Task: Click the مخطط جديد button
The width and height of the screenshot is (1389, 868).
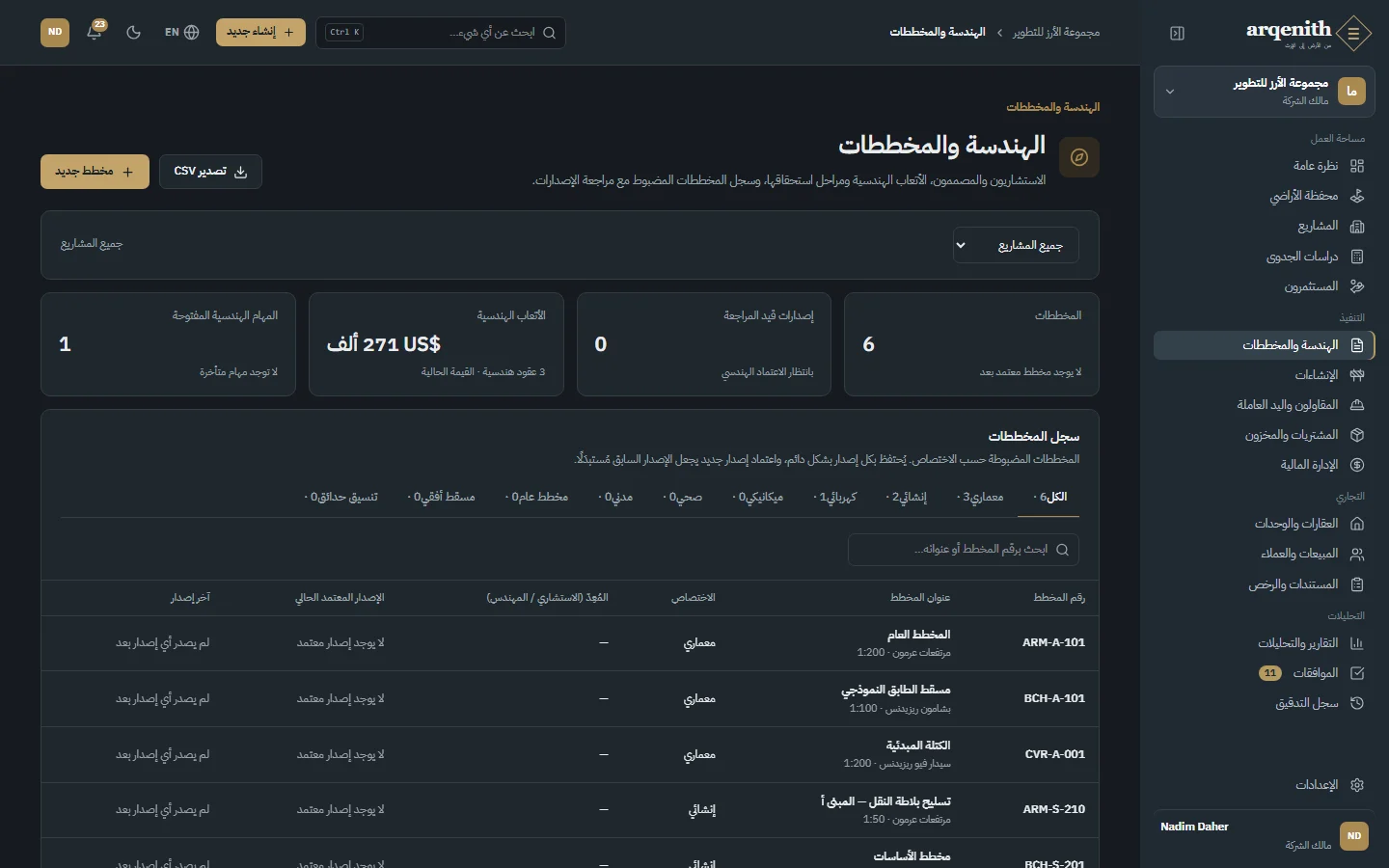Action: [x=95, y=172]
